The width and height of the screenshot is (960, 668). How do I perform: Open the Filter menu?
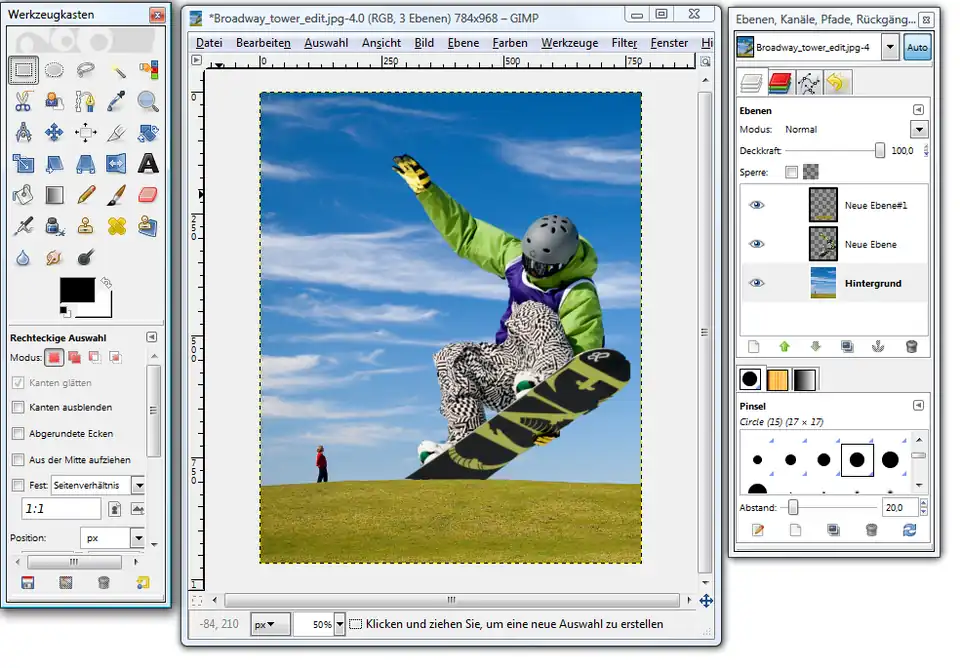(x=624, y=43)
